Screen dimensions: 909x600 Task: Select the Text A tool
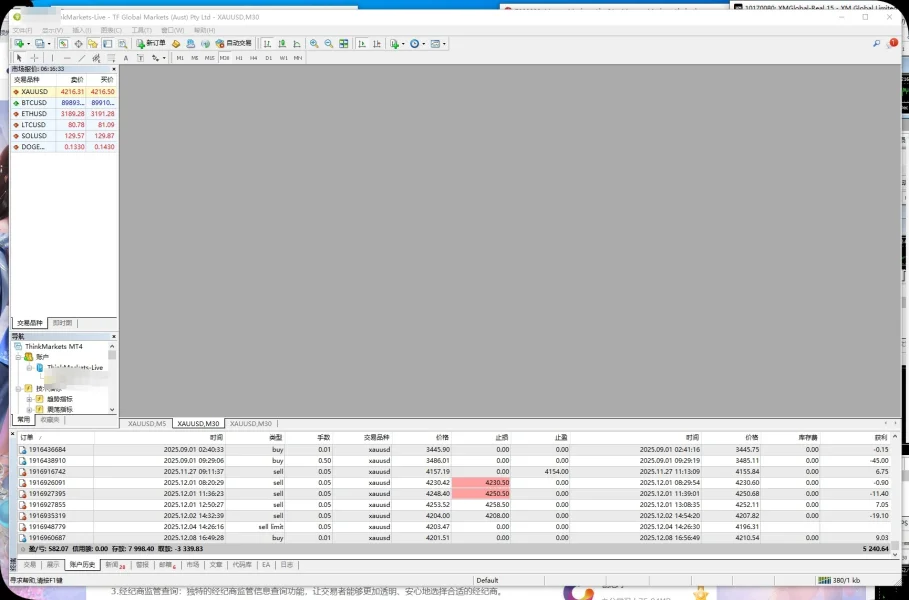point(126,58)
